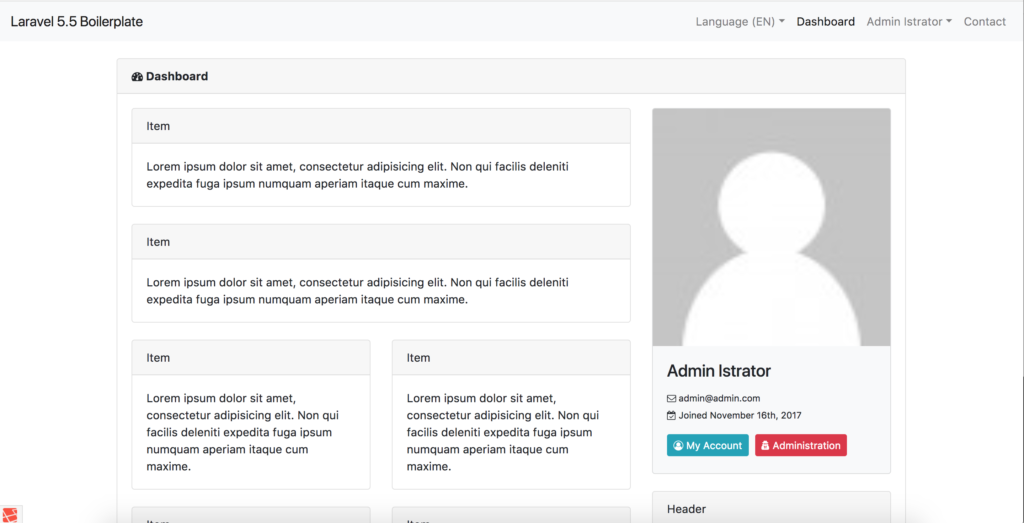
Task: Open the Contact page from the navbar
Action: (x=984, y=21)
